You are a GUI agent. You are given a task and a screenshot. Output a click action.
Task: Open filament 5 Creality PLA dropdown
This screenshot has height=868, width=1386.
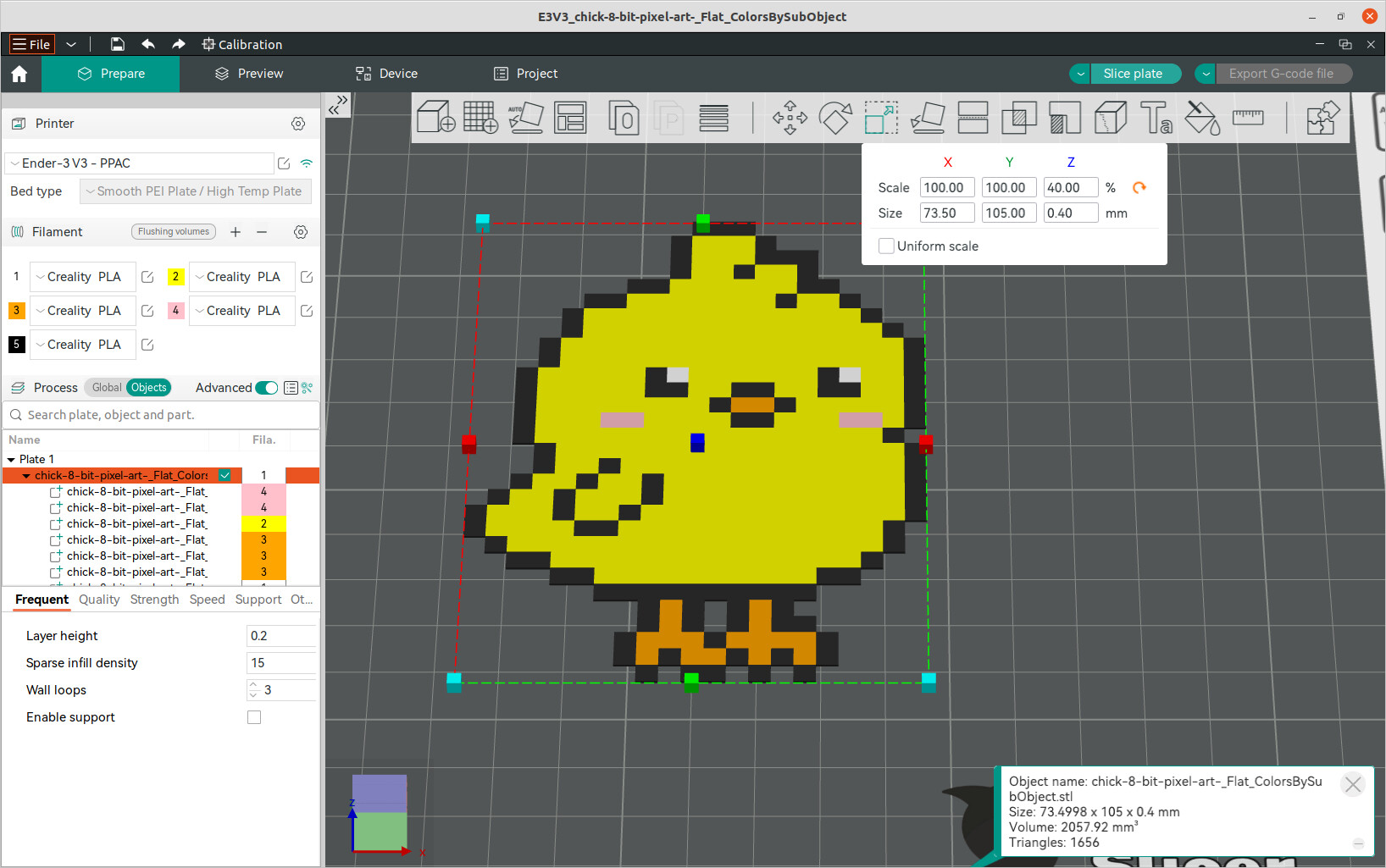(x=82, y=345)
